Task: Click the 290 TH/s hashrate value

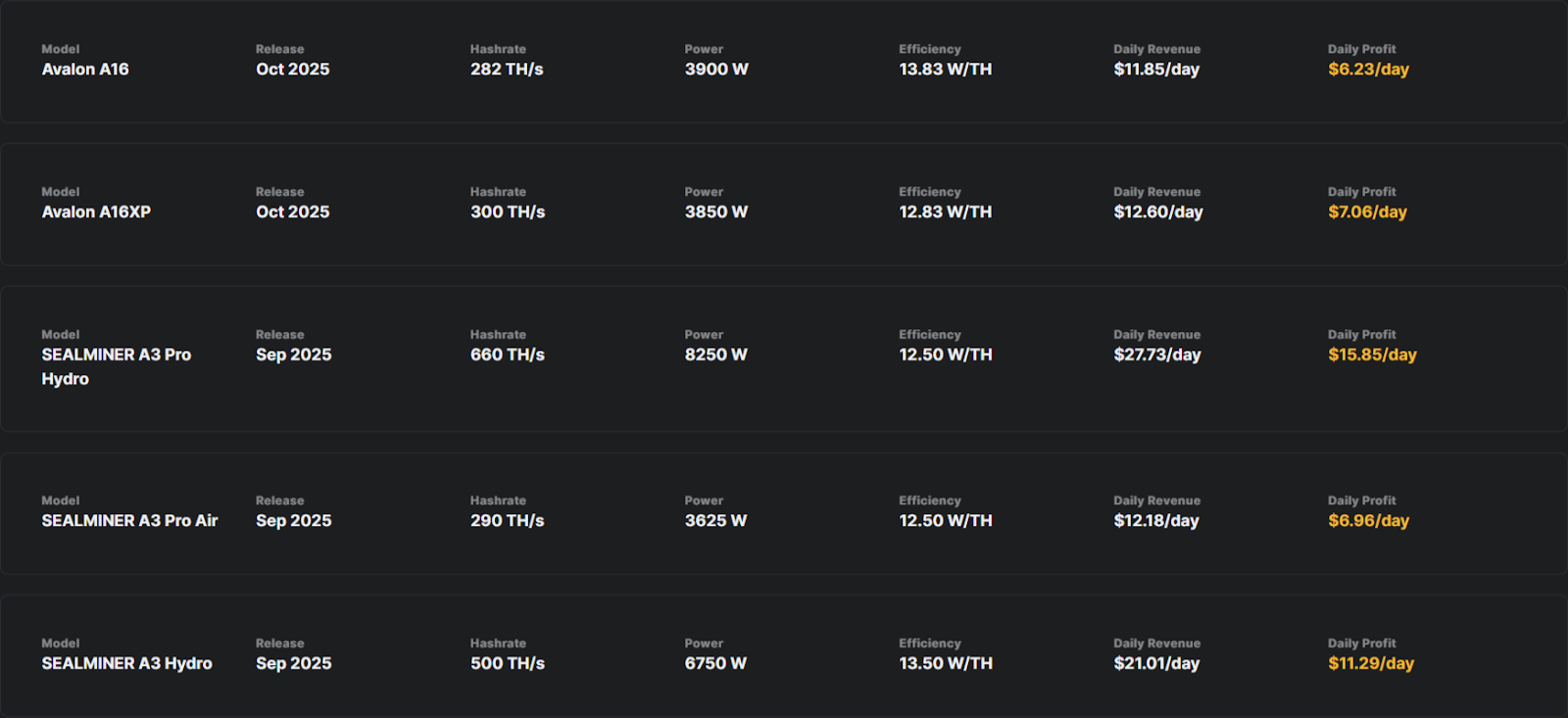Action: point(507,521)
